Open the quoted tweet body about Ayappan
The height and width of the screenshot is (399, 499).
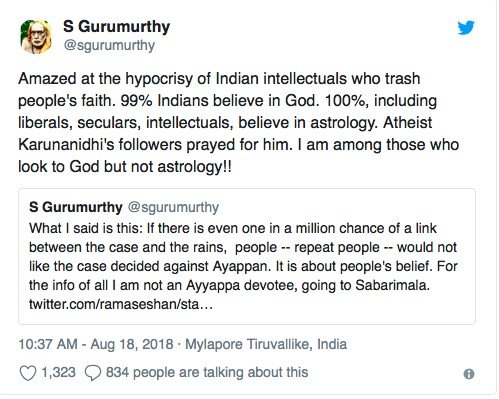[243, 266]
